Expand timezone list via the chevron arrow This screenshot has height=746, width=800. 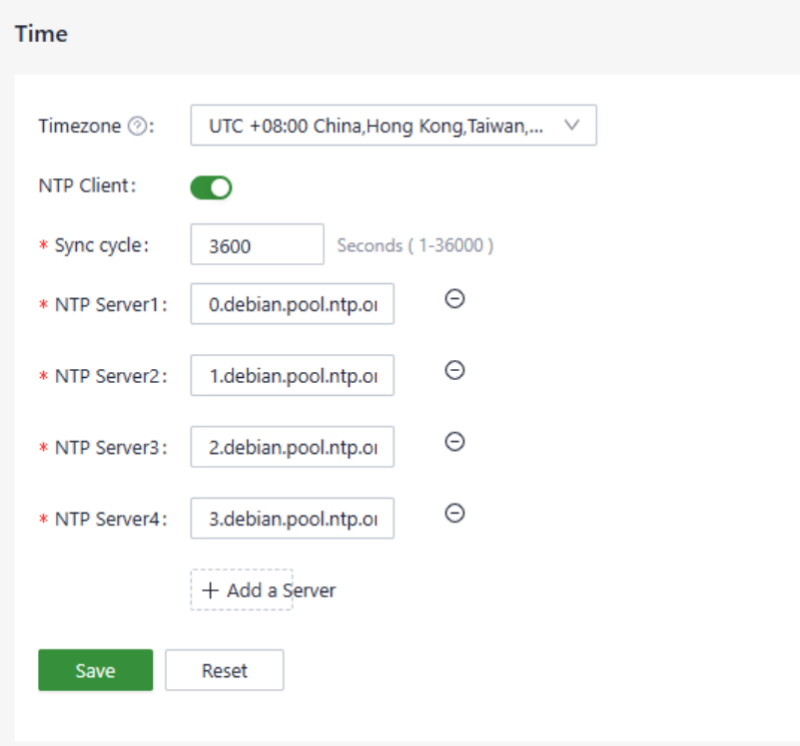572,125
